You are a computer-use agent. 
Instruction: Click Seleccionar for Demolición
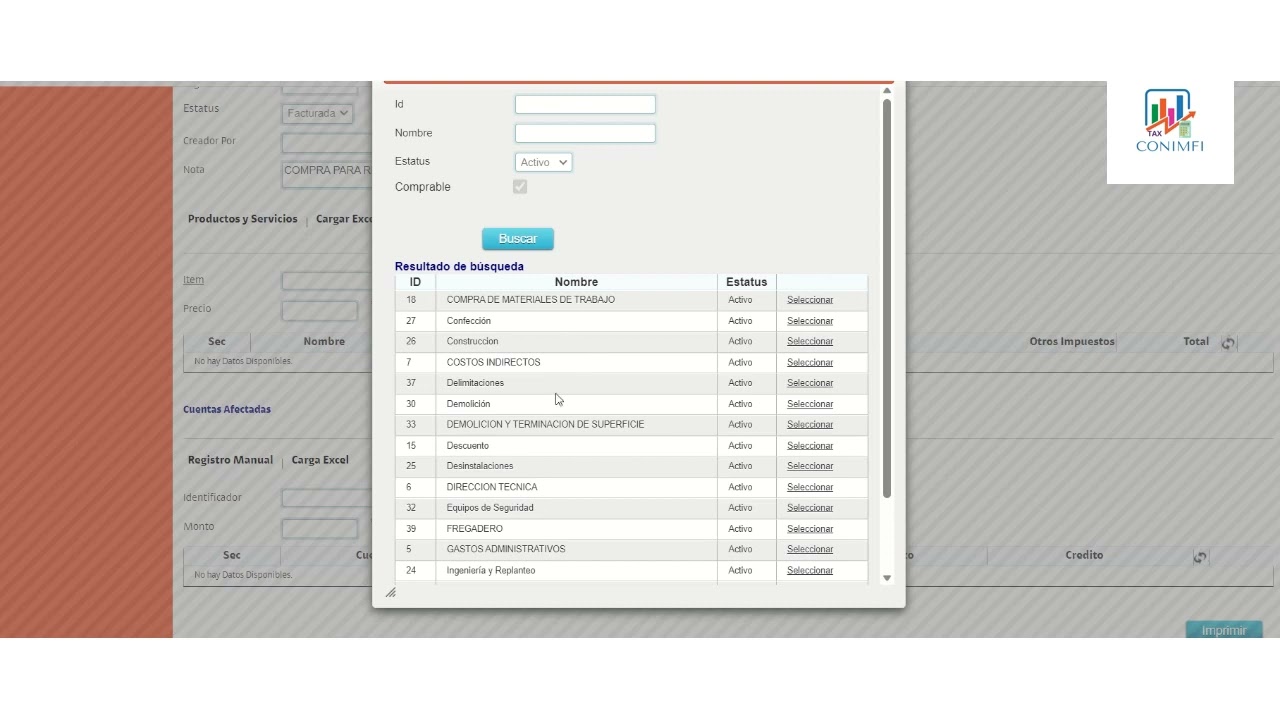(810, 404)
